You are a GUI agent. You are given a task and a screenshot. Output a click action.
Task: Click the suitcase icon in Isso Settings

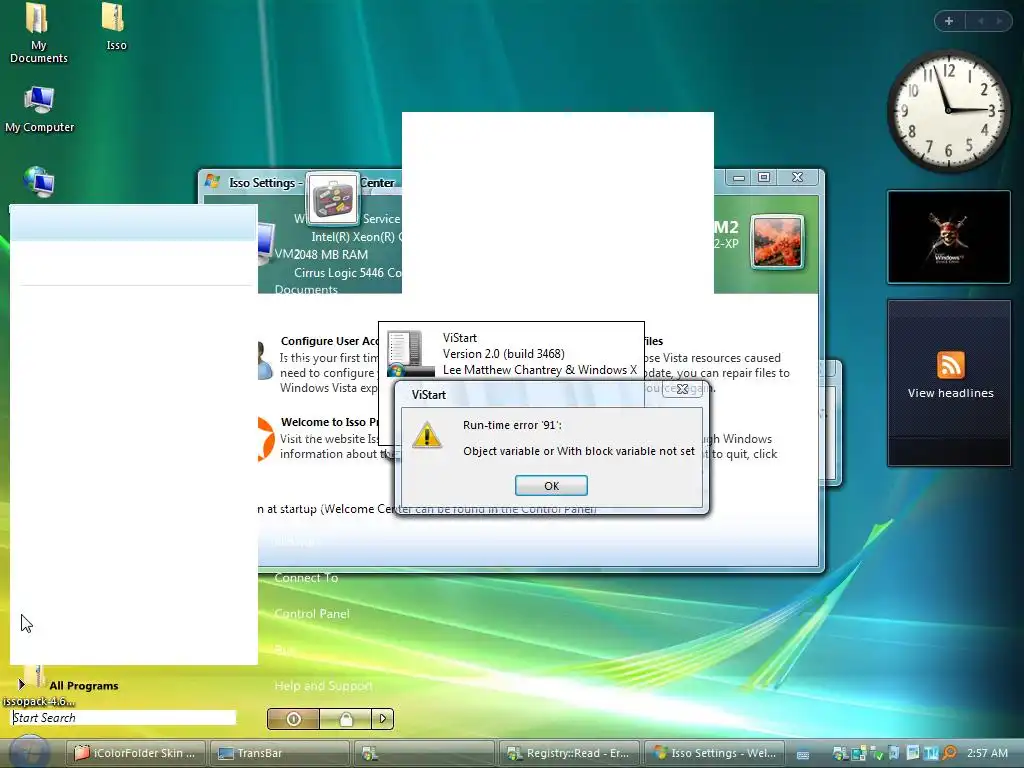point(333,199)
